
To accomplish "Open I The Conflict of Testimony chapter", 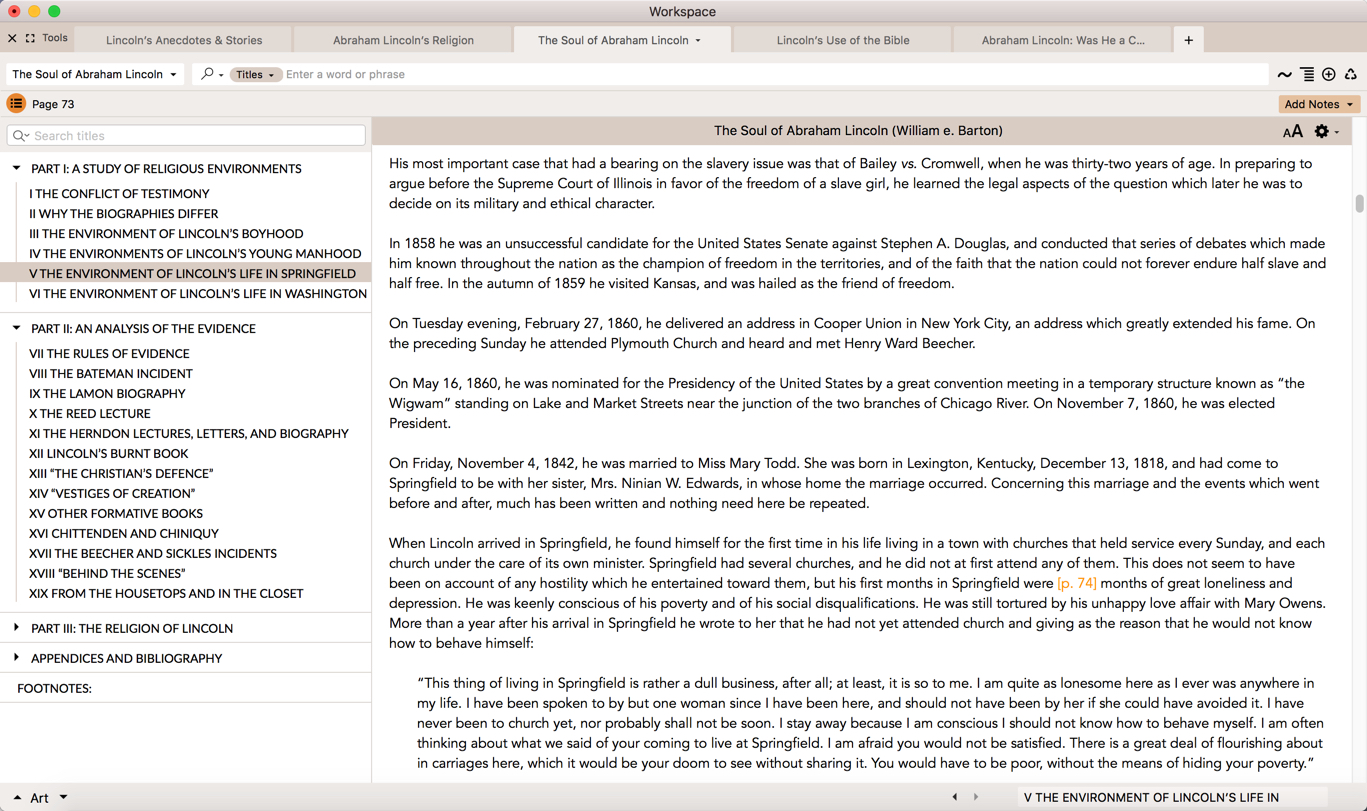I will 119,194.
